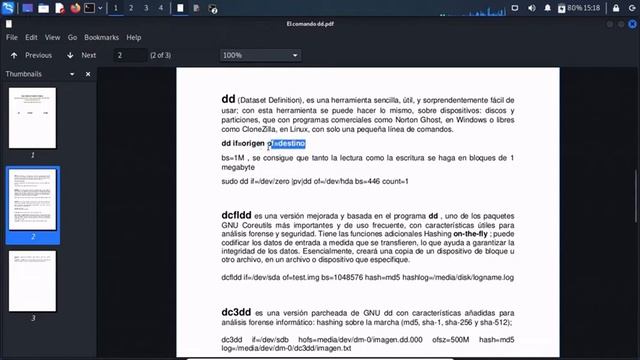Open the volume control tray icon
This screenshot has height=360, width=640.
click(x=531, y=8)
